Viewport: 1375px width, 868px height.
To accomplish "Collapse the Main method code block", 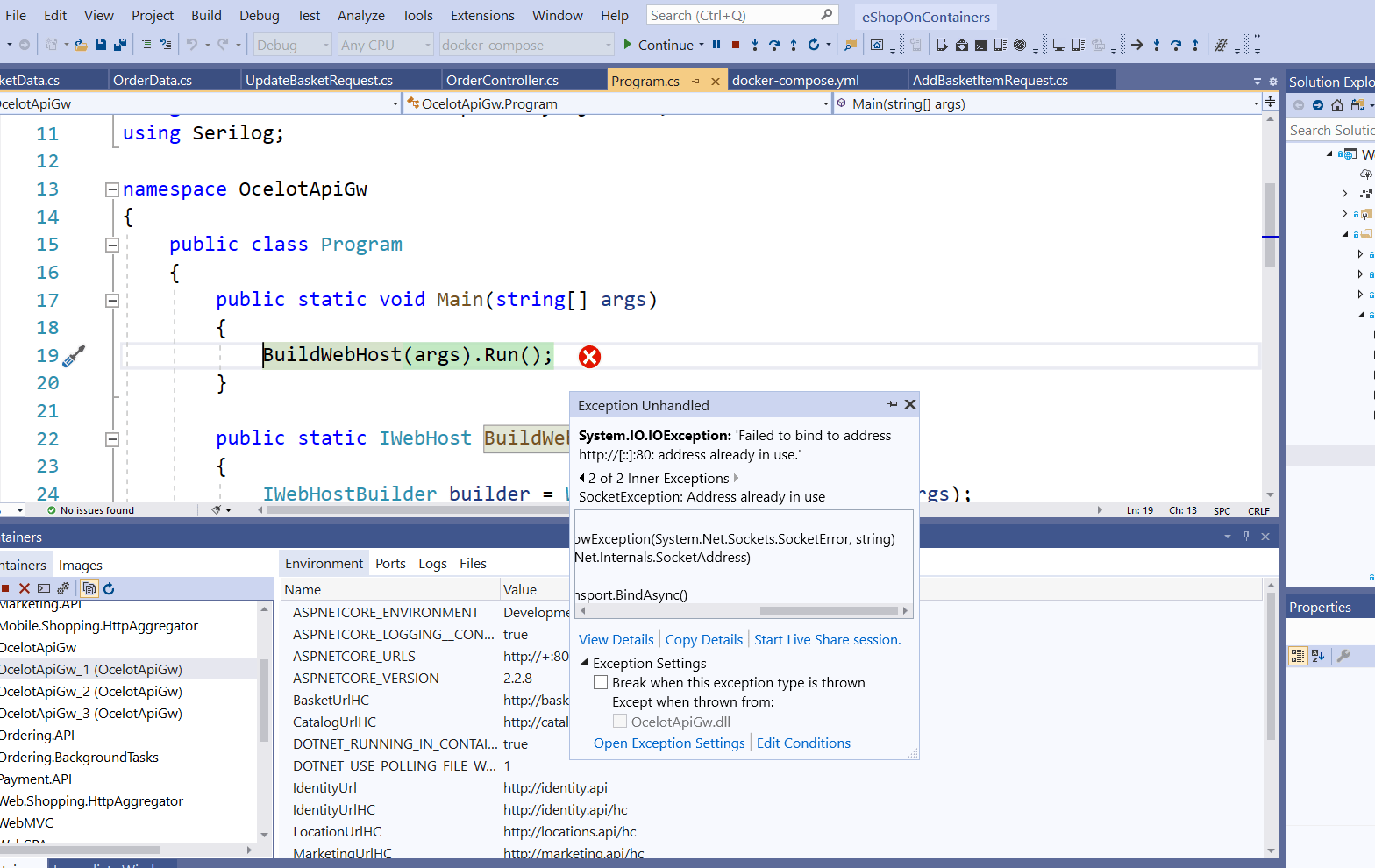I will 112,301.
